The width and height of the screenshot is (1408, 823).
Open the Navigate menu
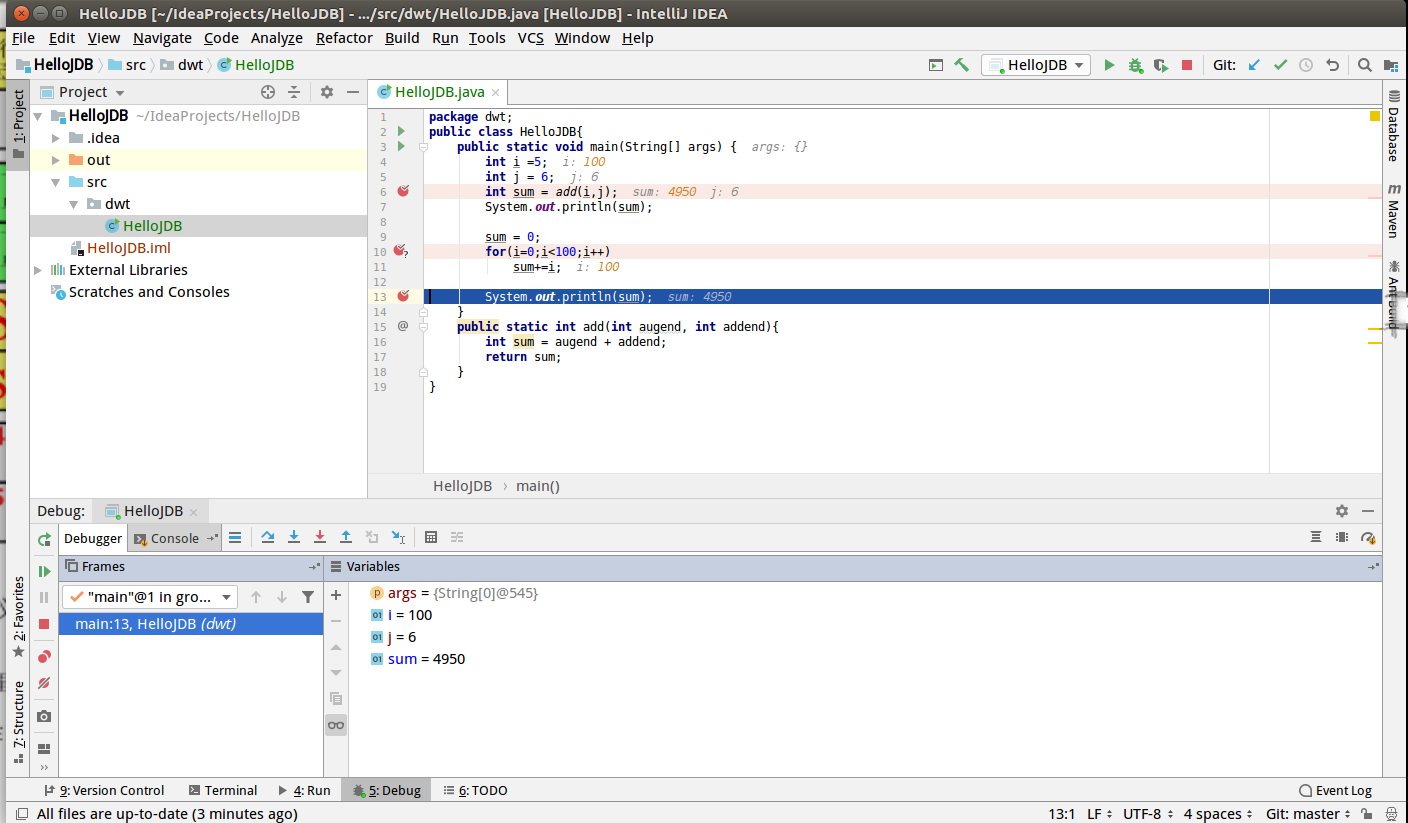pos(162,38)
